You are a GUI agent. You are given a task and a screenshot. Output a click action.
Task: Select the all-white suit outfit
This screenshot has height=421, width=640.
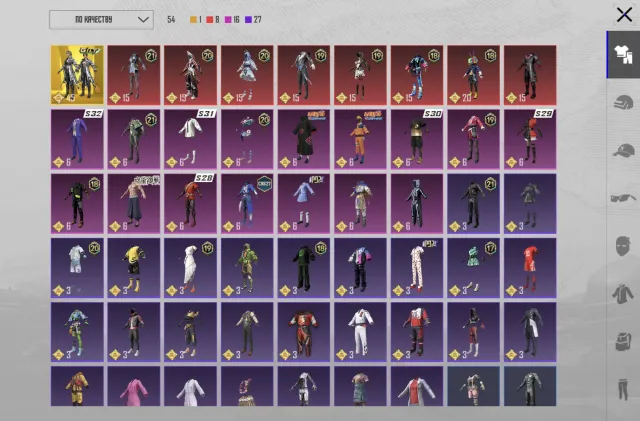360,332
